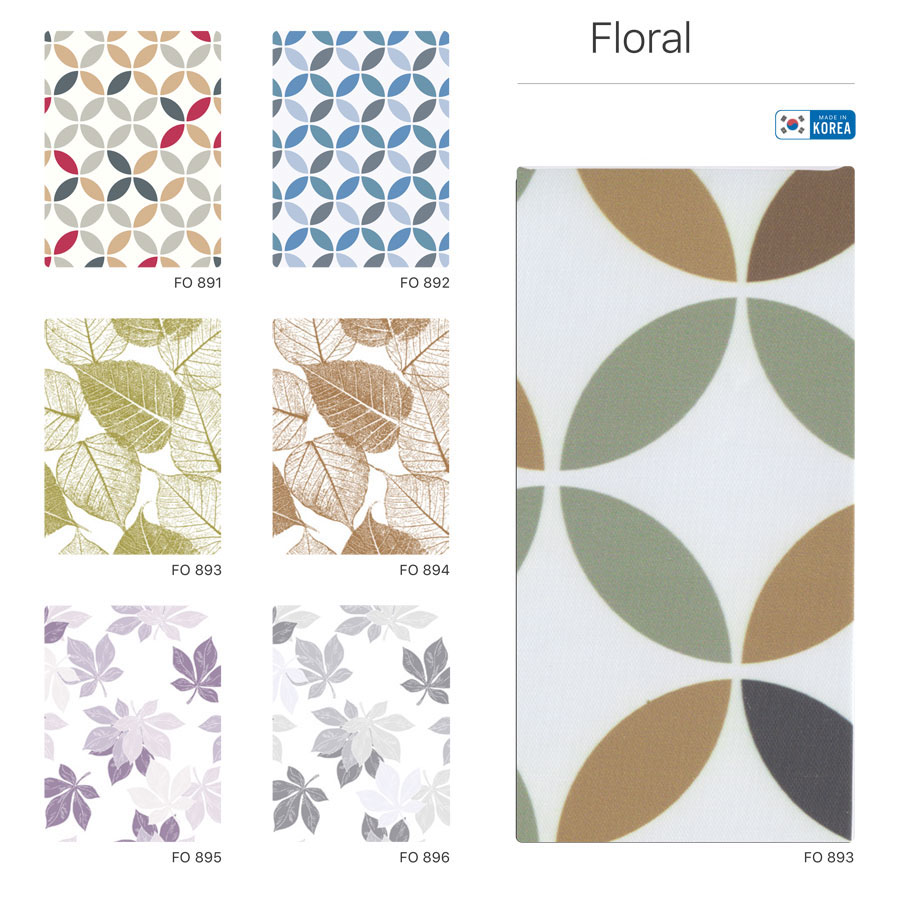Choose the FO 895 purple maple swatch
The image size is (900, 900).
pos(133,723)
